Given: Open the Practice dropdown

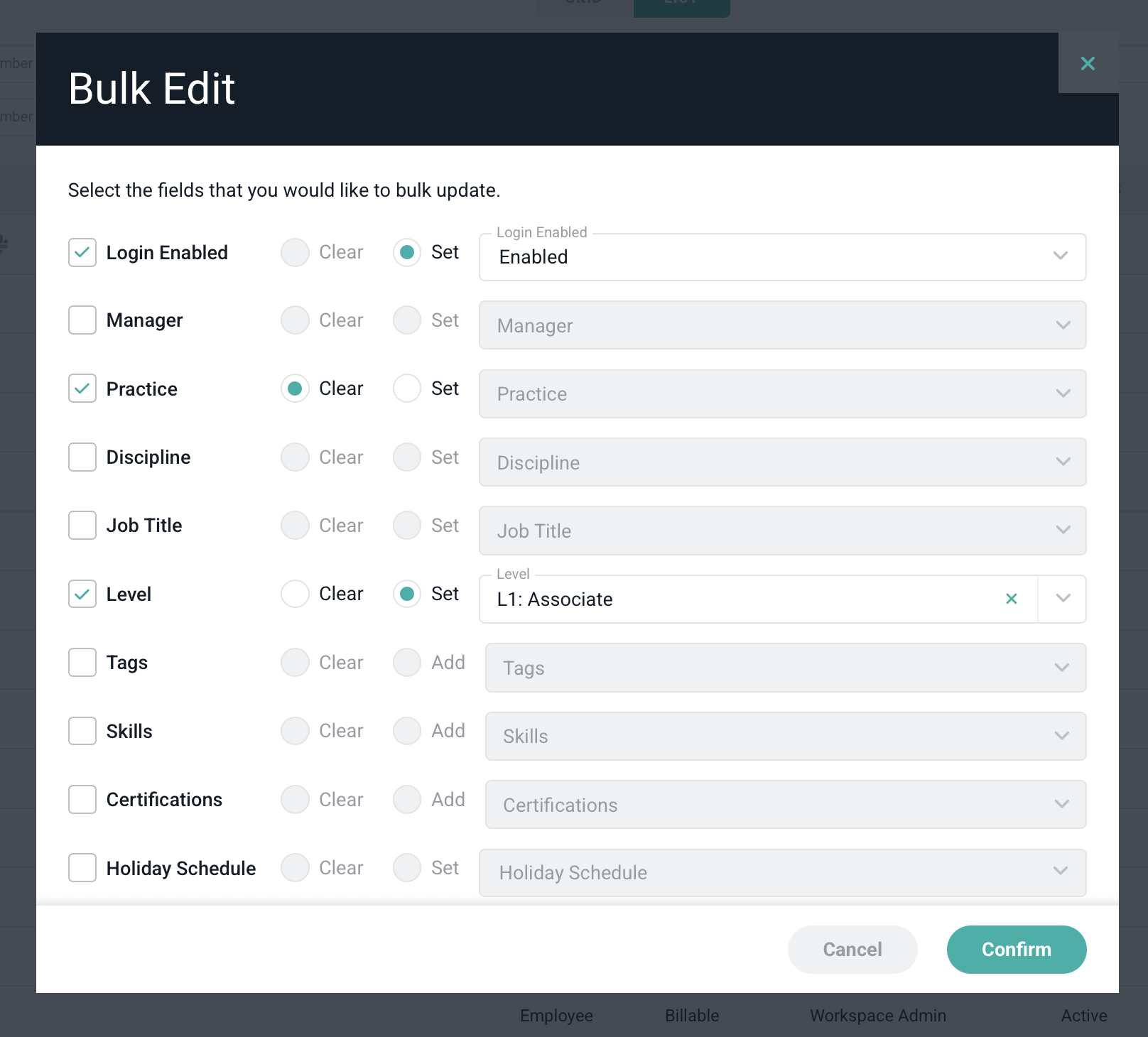Looking at the screenshot, I should [781, 394].
